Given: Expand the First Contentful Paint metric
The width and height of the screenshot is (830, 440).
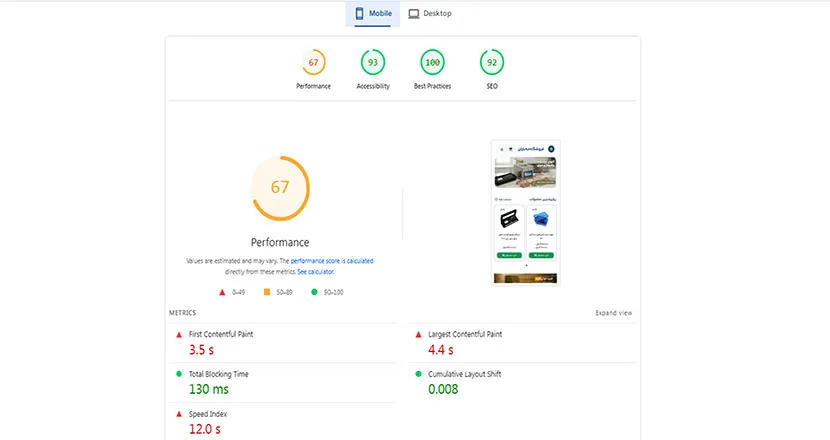Looking at the screenshot, I should (x=221, y=334).
